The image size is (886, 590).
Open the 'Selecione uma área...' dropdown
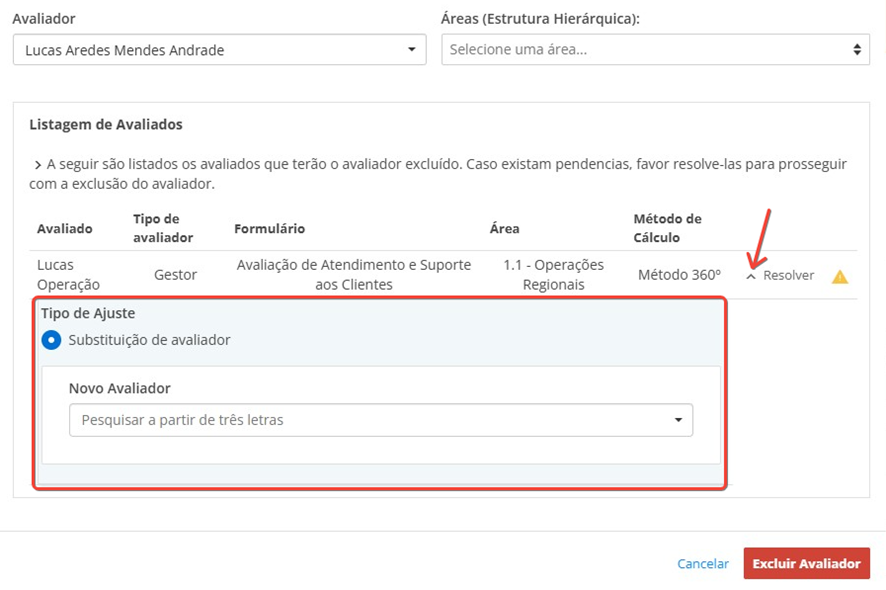point(655,50)
